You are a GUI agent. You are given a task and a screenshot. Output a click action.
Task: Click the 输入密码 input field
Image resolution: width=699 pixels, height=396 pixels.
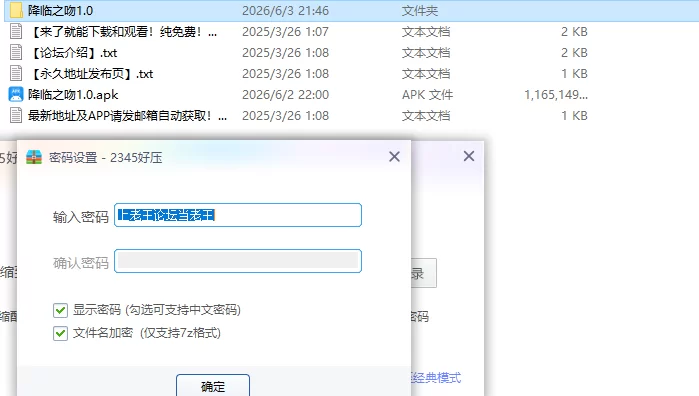238,215
